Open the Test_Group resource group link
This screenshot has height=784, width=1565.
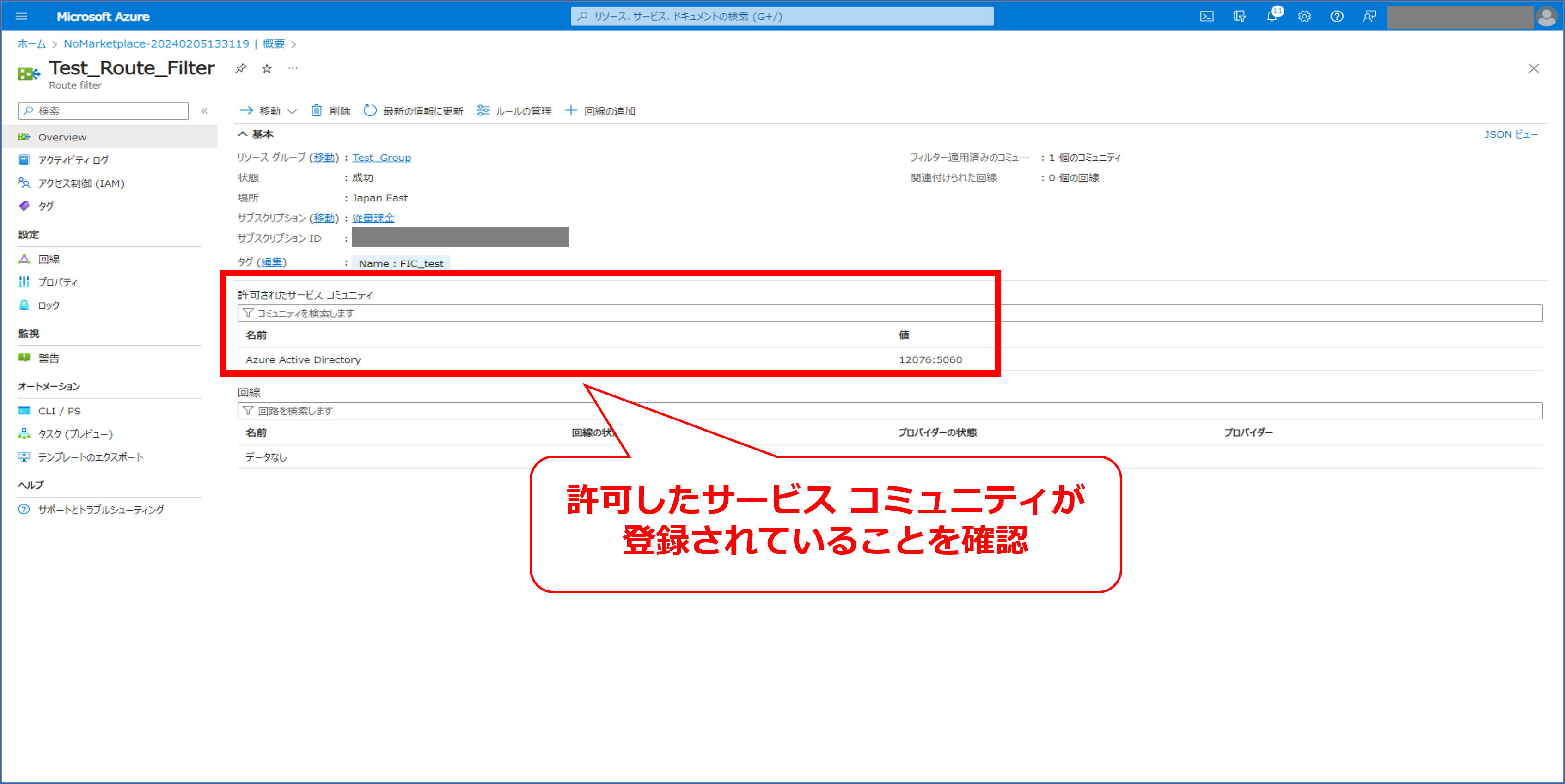tap(381, 157)
